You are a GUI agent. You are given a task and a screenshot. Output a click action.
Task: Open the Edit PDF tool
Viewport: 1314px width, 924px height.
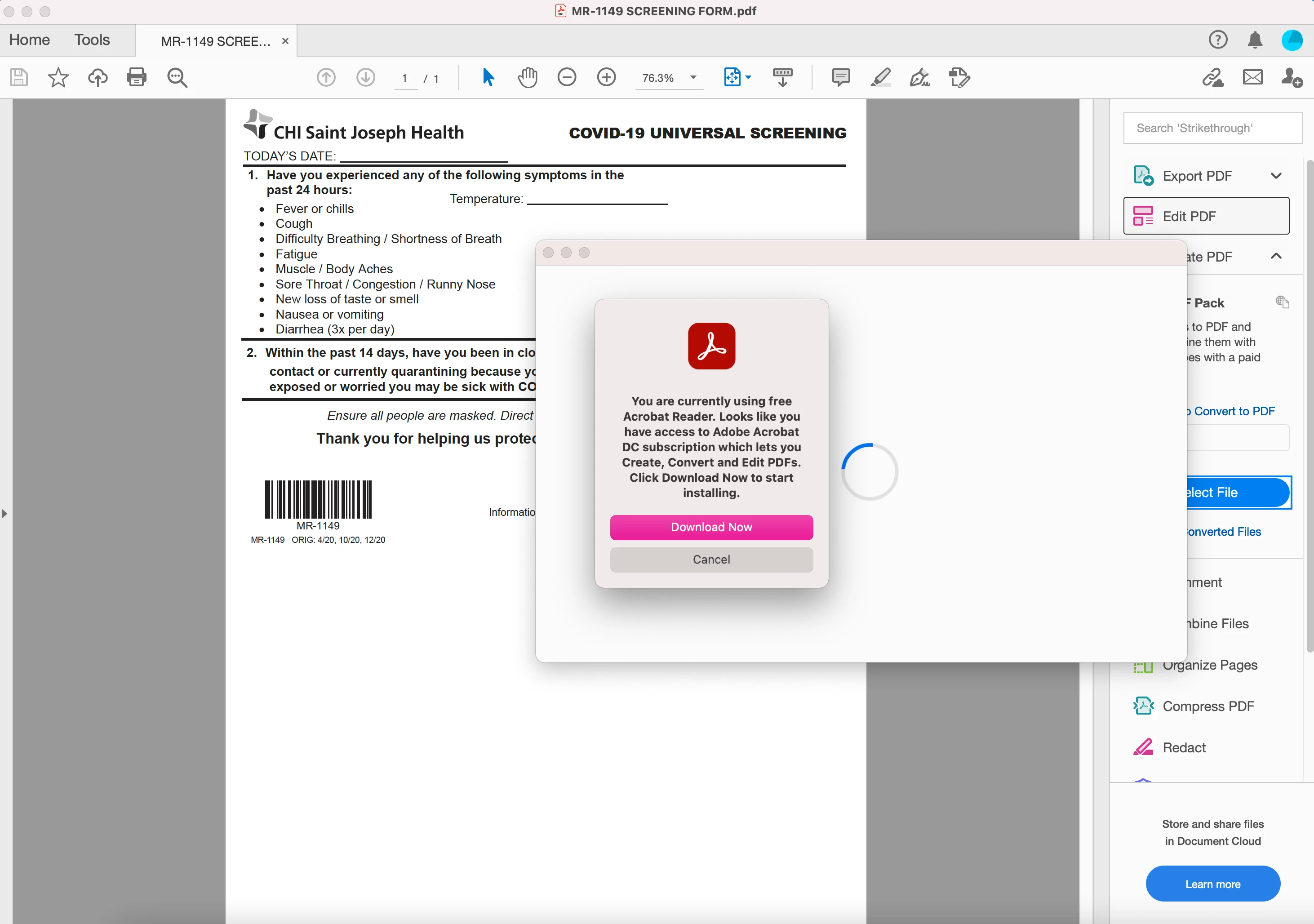tap(1207, 216)
